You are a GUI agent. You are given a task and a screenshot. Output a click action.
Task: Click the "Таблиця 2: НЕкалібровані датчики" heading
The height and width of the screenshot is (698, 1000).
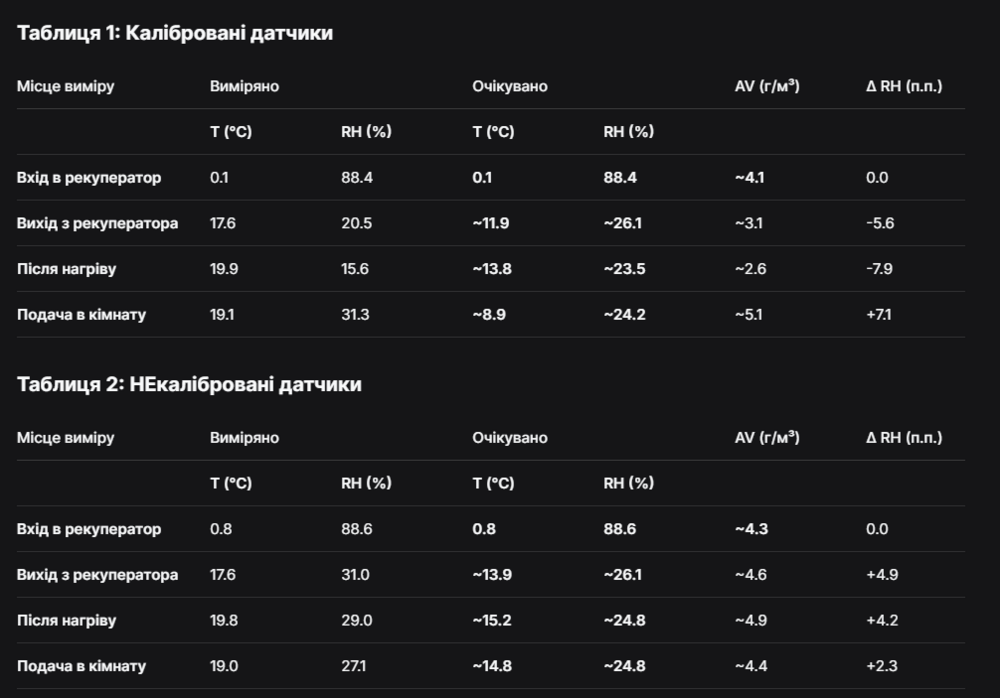[x=189, y=384]
